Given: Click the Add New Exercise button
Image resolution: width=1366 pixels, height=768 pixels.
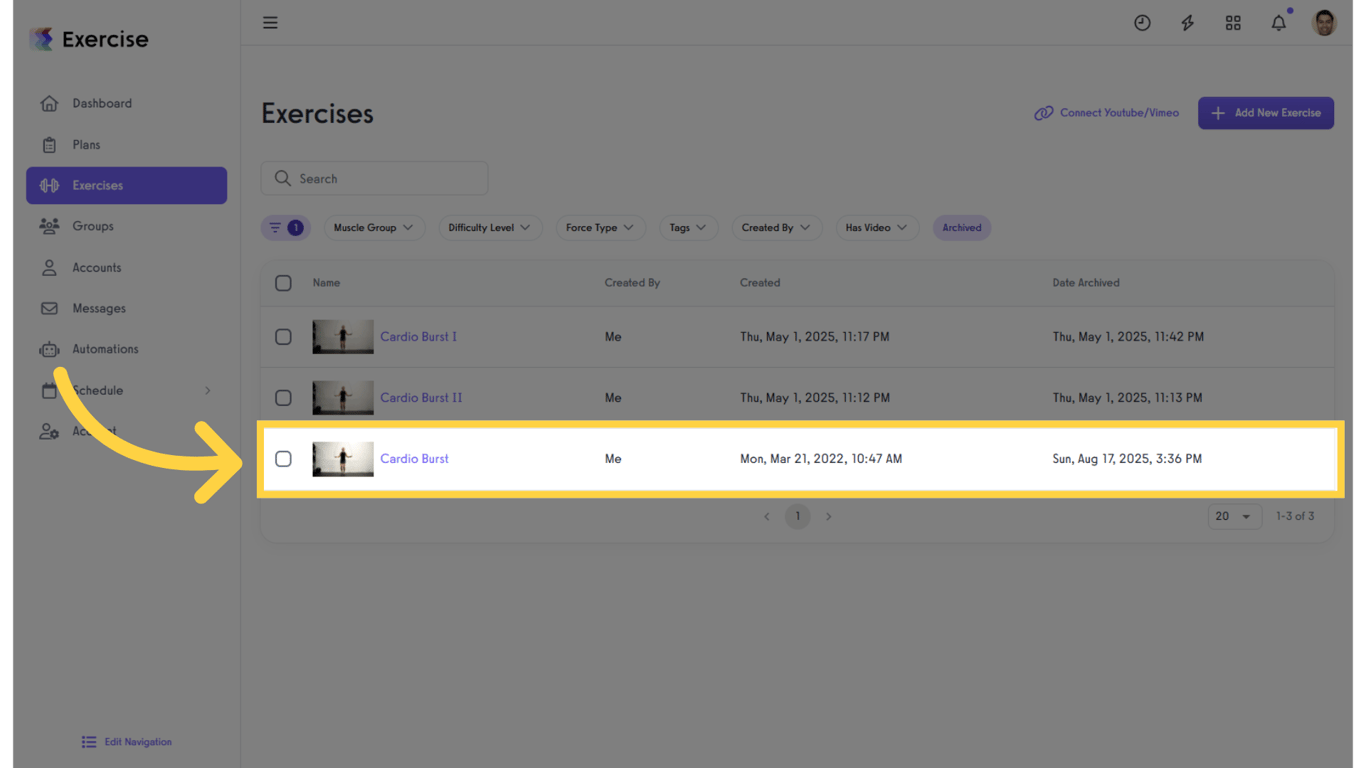Looking at the screenshot, I should [x=1266, y=113].
